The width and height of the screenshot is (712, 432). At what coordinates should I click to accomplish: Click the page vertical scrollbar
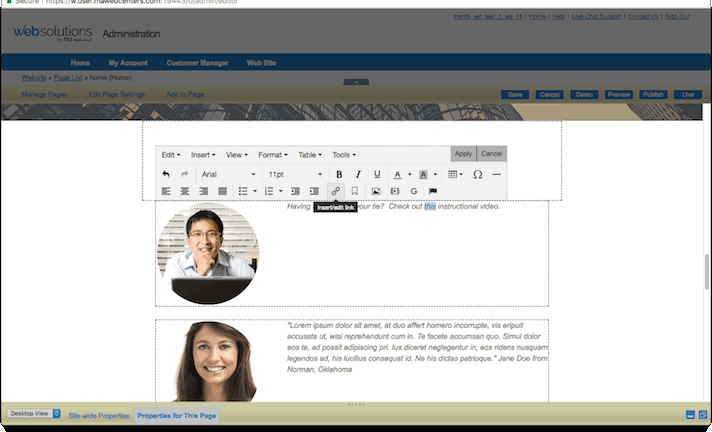coord(706,271)
